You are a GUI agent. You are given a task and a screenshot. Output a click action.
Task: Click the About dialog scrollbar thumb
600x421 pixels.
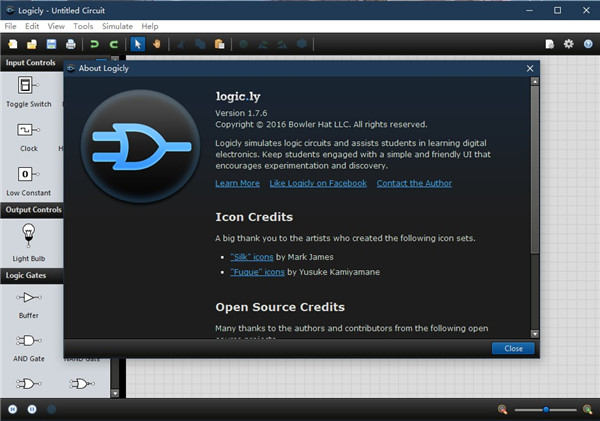[x=535, y=169]
